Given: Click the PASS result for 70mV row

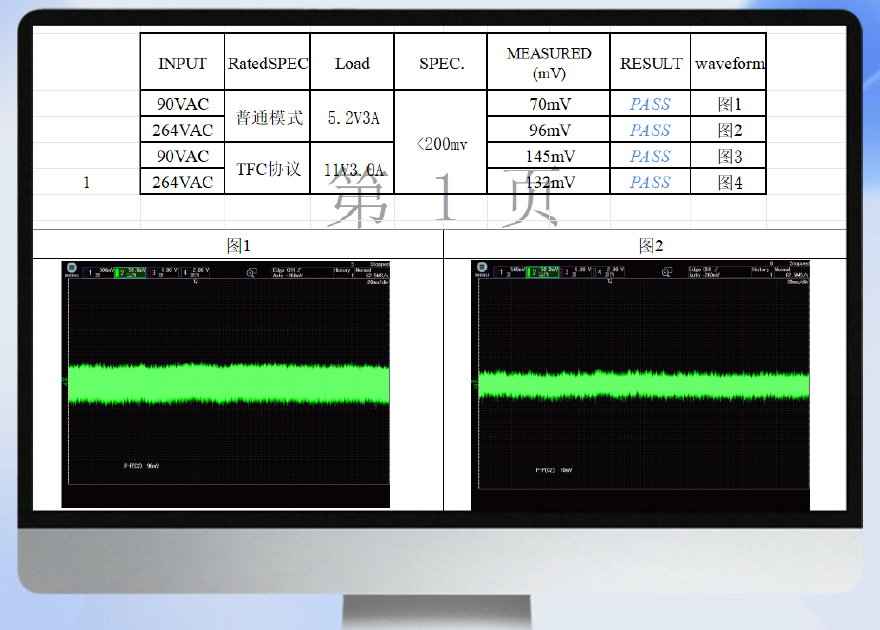Looking at the screenshot, I should point(650,104).
